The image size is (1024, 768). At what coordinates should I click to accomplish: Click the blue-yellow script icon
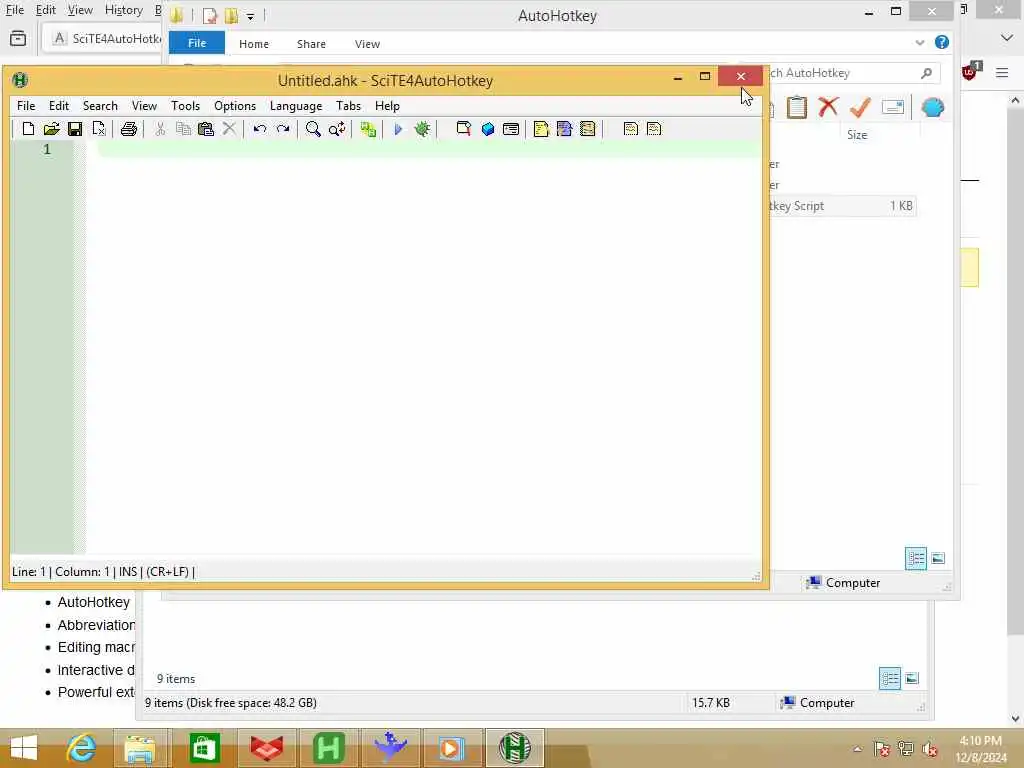(564, 129)
